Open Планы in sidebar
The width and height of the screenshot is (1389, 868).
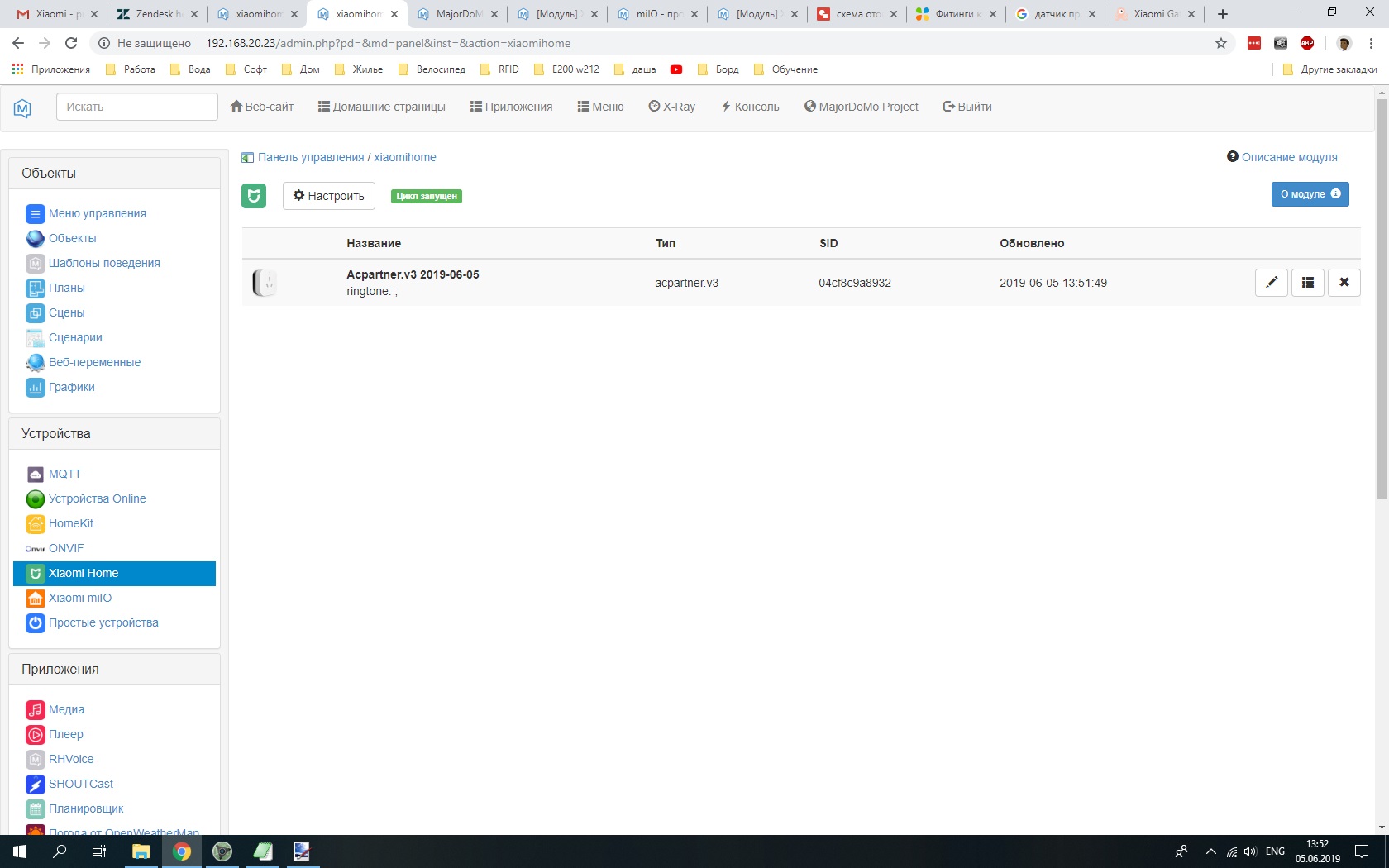(66, 288)
